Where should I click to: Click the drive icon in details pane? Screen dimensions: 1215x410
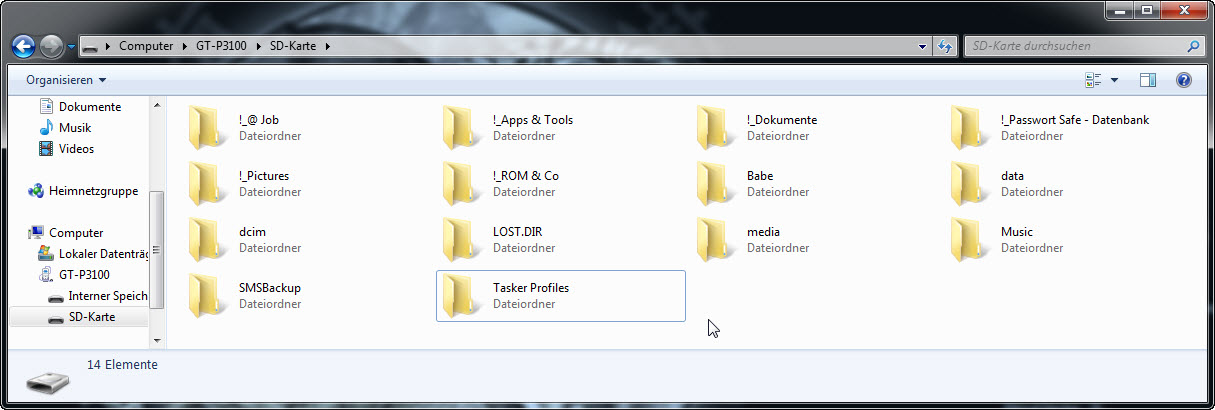47,382
